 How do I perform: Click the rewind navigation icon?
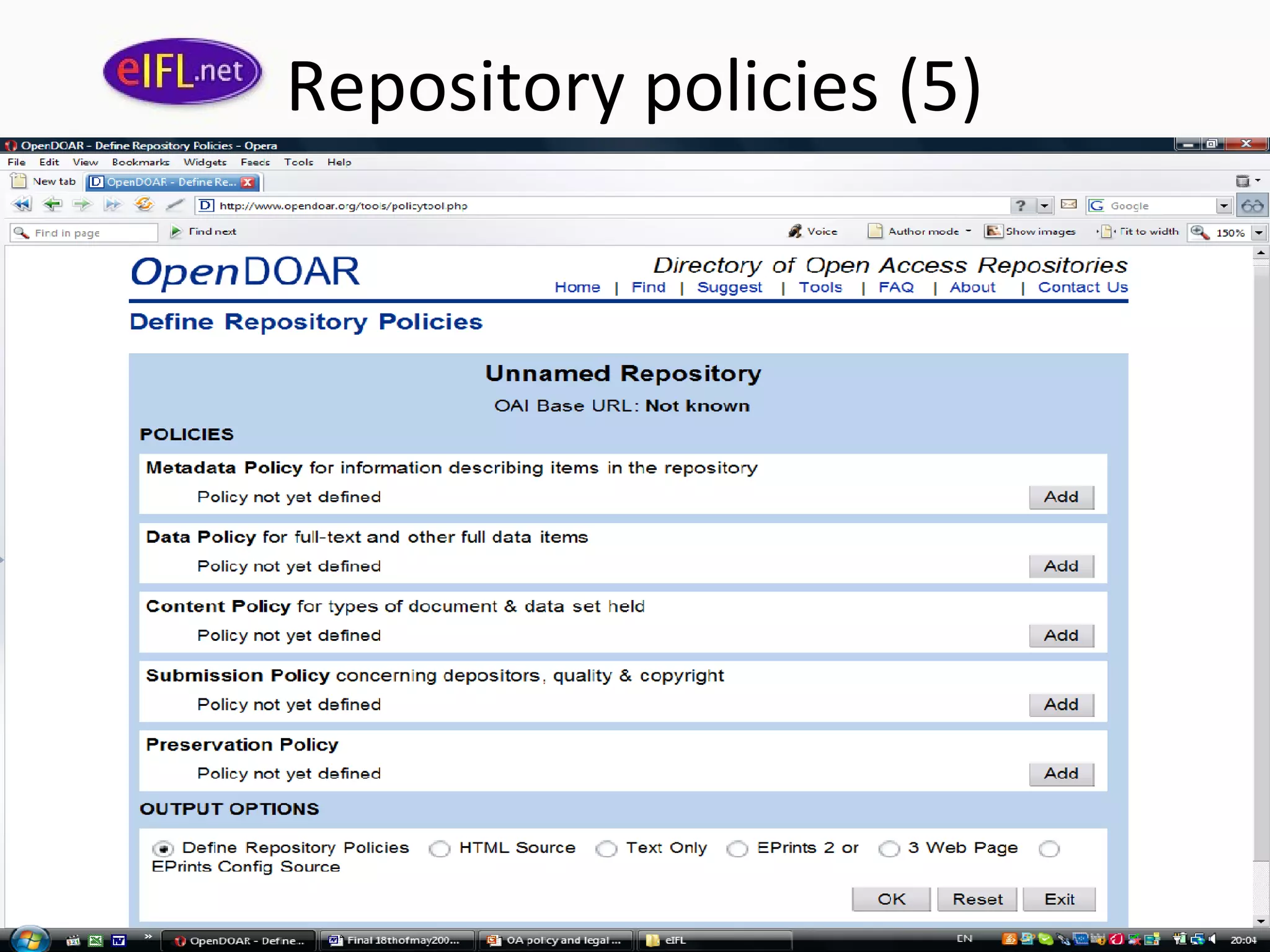coord(22,205)
